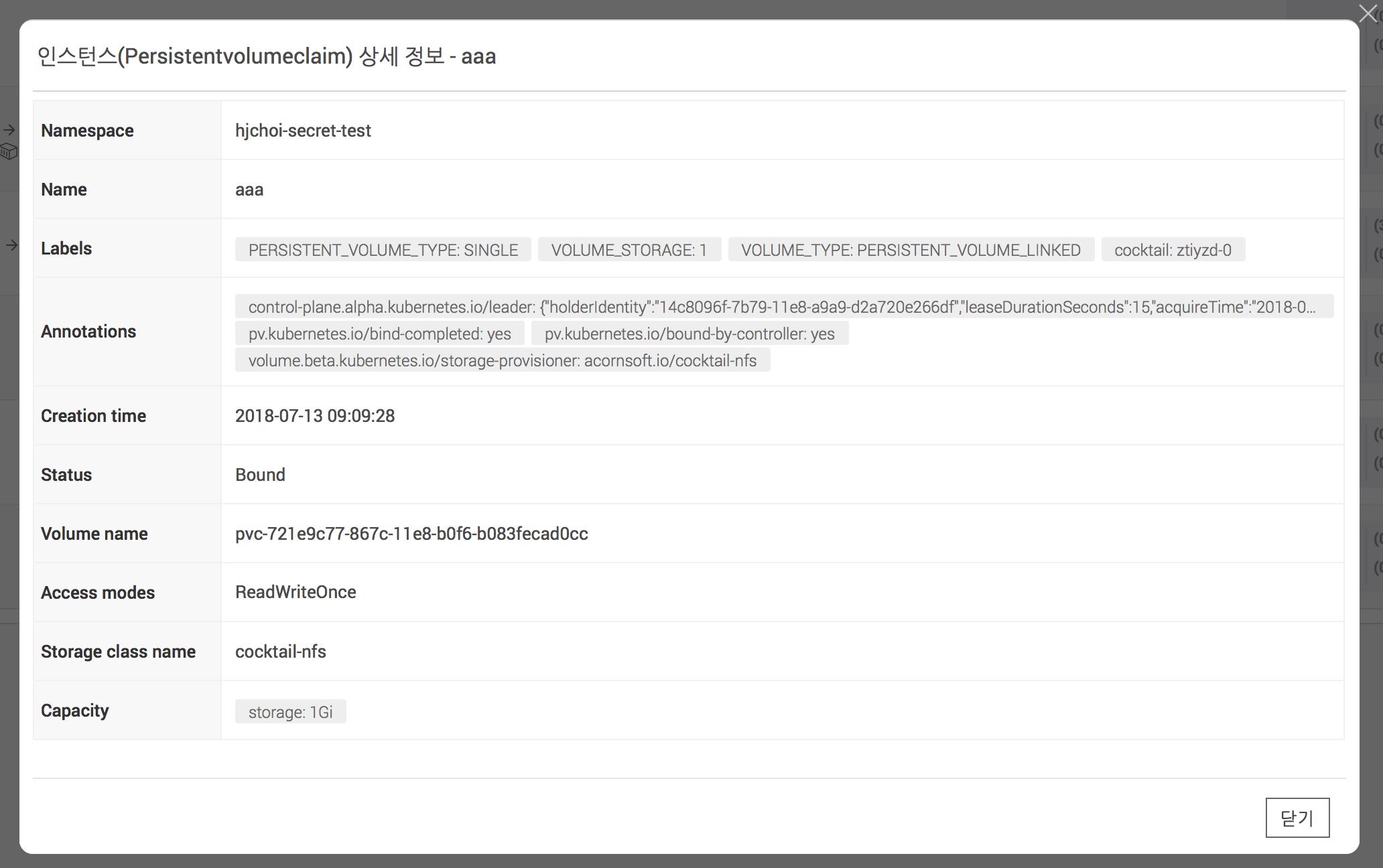The height and width of the screenshot is (868, 1383).
Task: Select the bound-by-controller: yes annotation
Action: click(689, 334)
